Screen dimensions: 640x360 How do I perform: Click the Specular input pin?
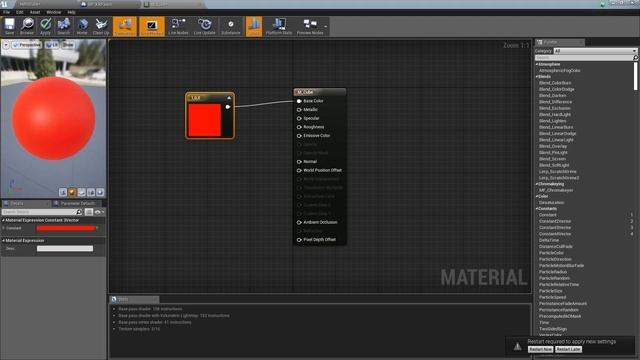coord(299,118)
